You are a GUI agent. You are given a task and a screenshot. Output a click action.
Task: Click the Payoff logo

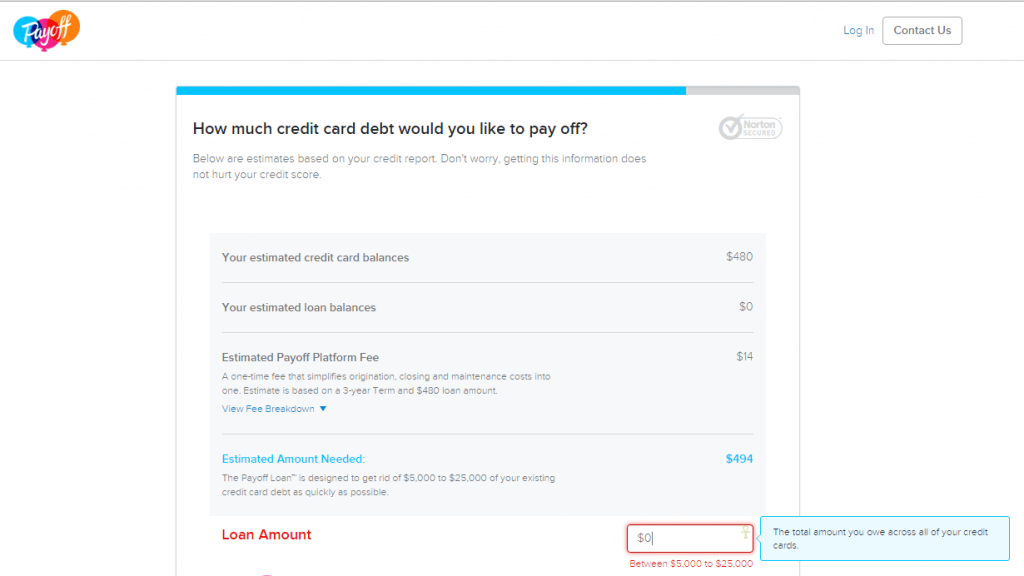coord(46,30)
